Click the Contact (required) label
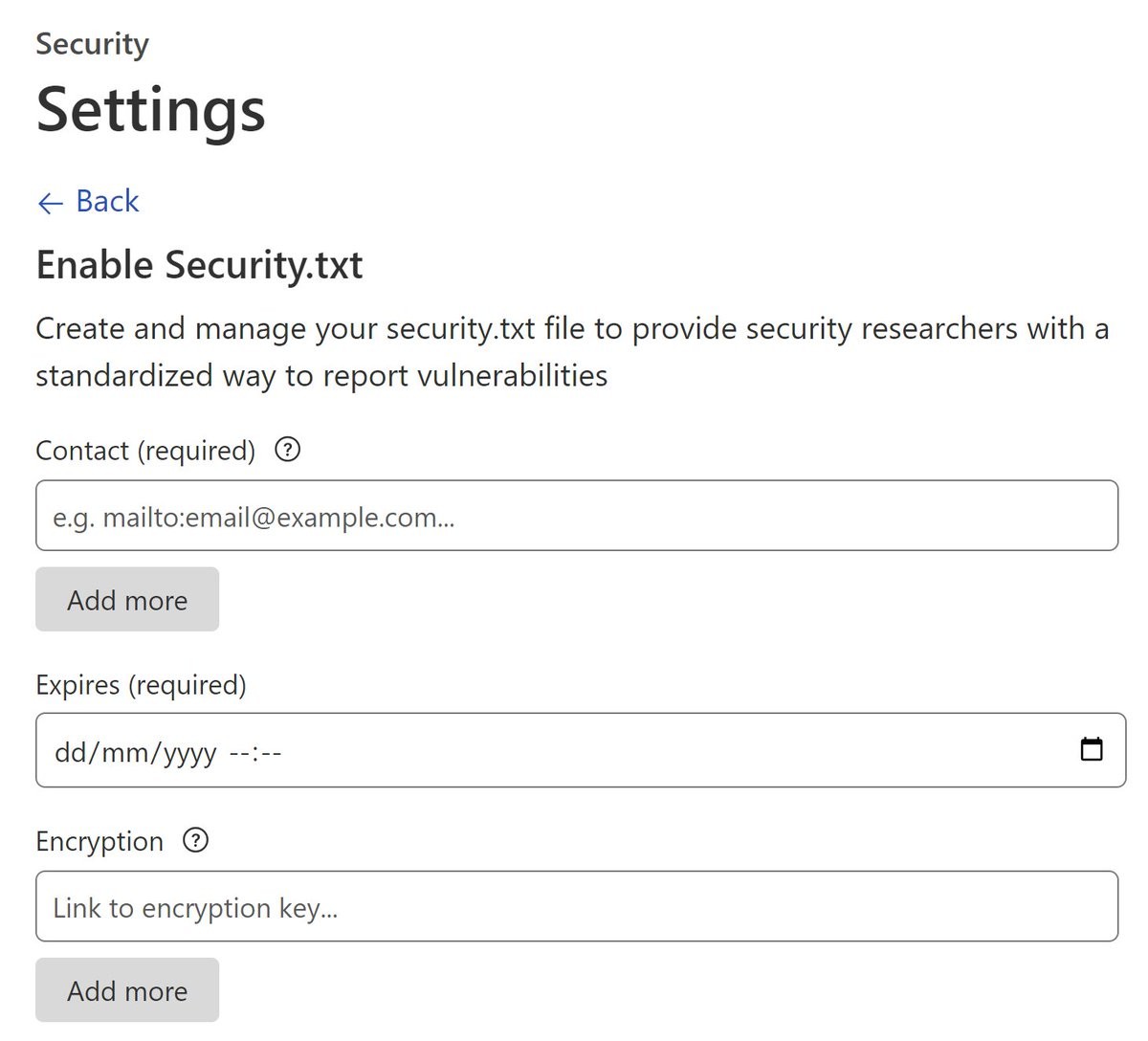 tap(145, 451)
